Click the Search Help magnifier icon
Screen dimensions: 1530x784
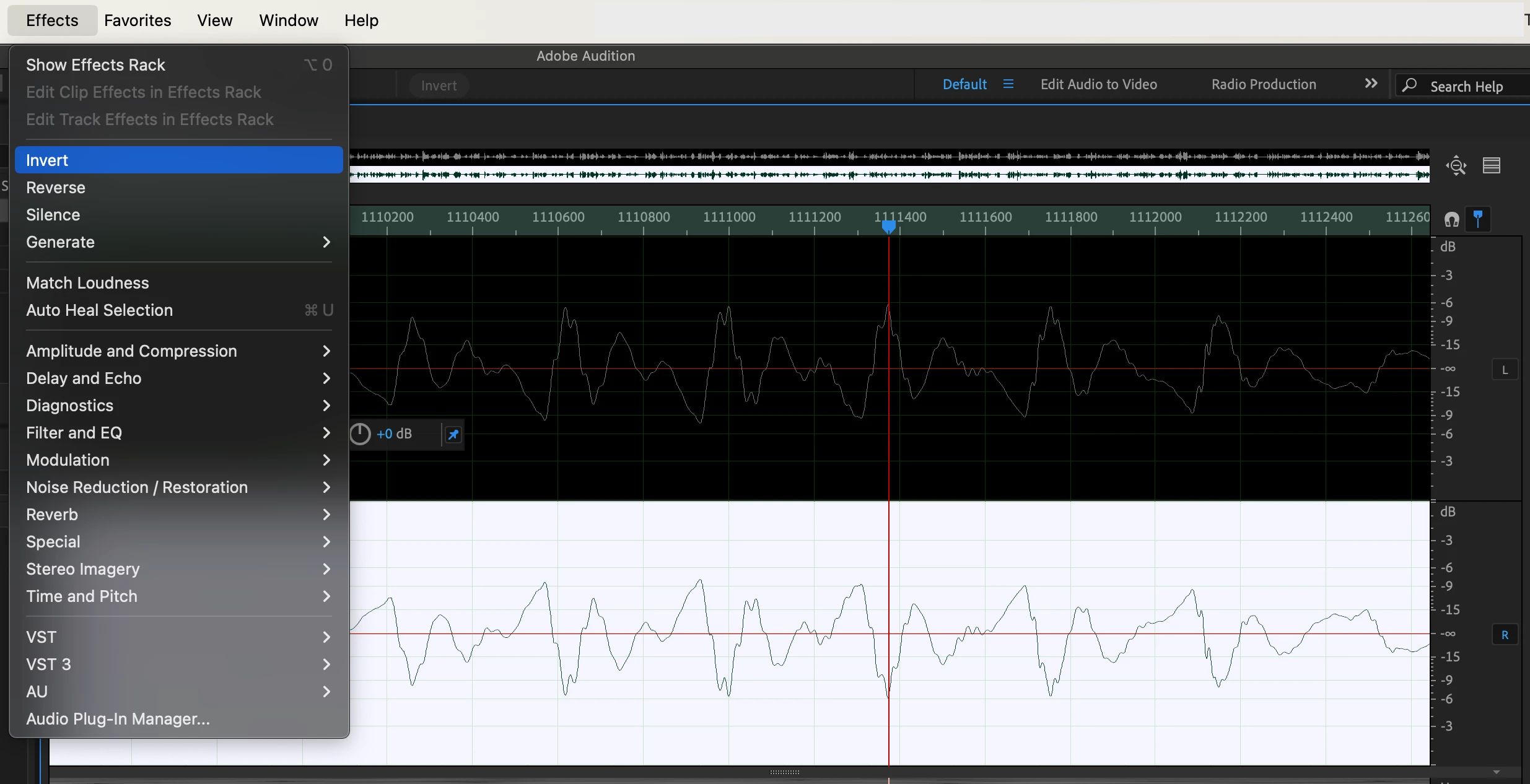1410,85
